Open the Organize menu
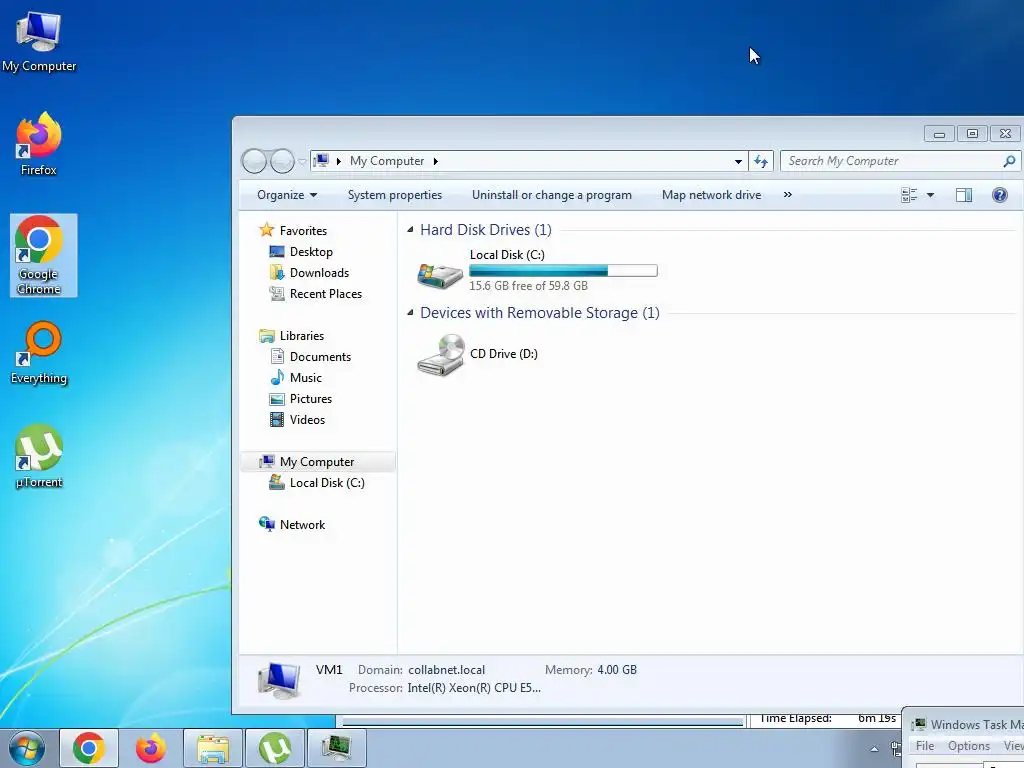Viewport: 1024px width, 768px height. [287, 195]
